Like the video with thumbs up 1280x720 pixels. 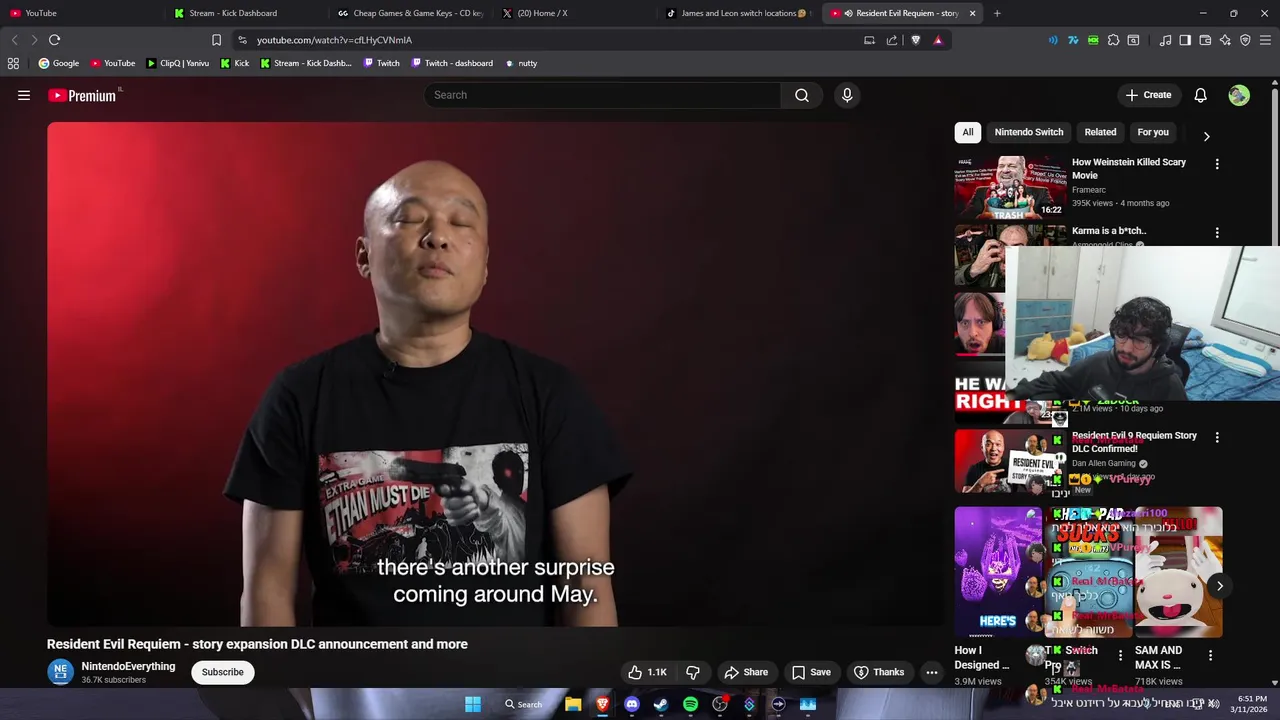pos(647,672)
